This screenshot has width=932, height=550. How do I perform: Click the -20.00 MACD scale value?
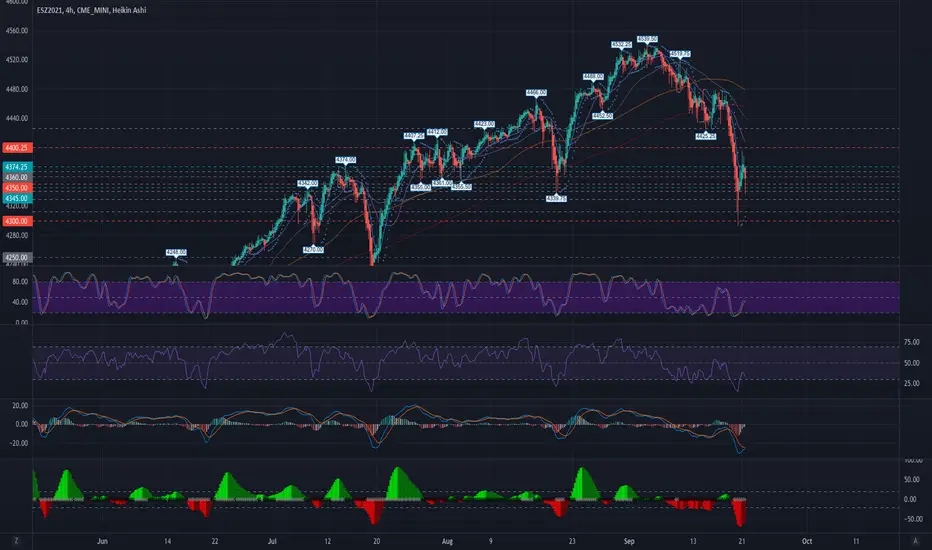coord(19,443)
